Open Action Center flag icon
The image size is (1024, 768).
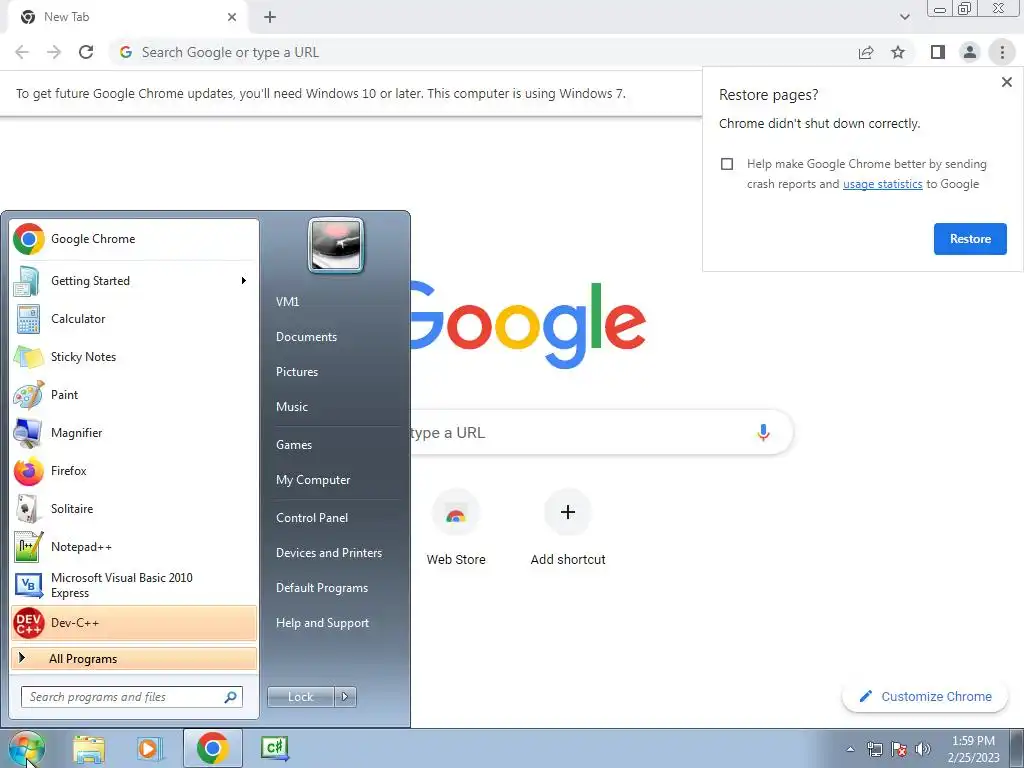point(899,749)
